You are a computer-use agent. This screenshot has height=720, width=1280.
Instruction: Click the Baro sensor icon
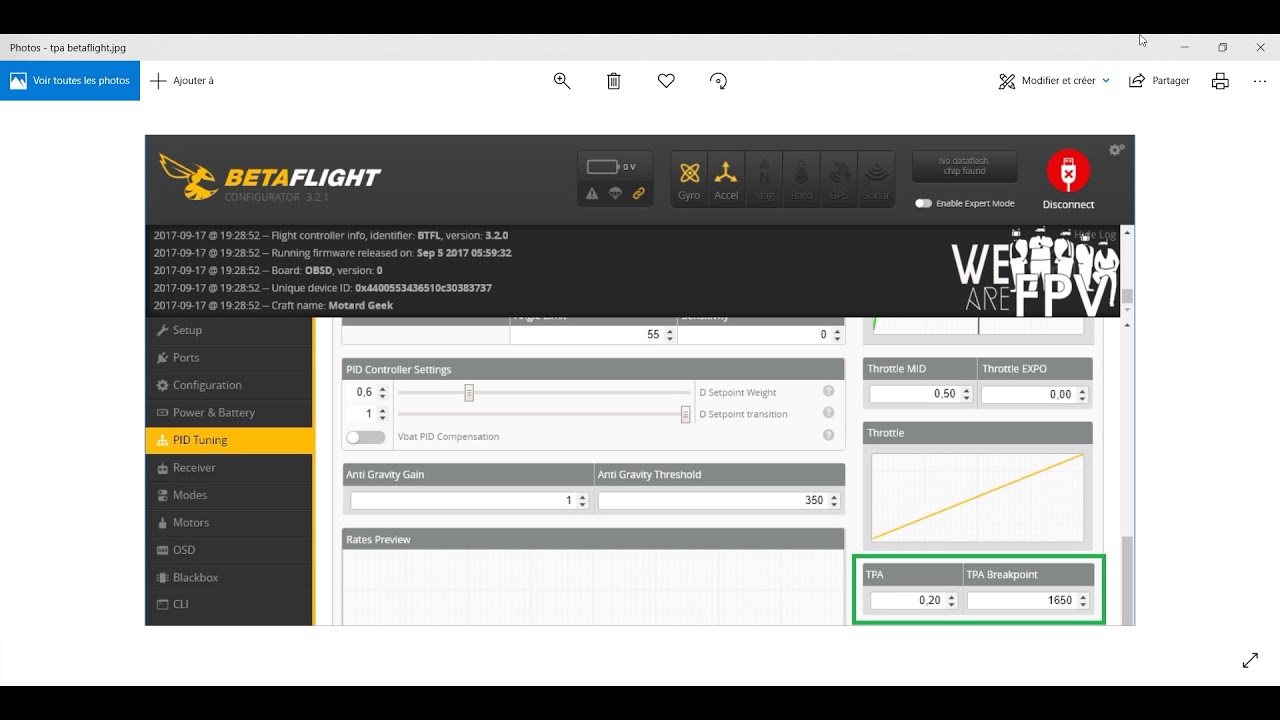tap(801, 180)
